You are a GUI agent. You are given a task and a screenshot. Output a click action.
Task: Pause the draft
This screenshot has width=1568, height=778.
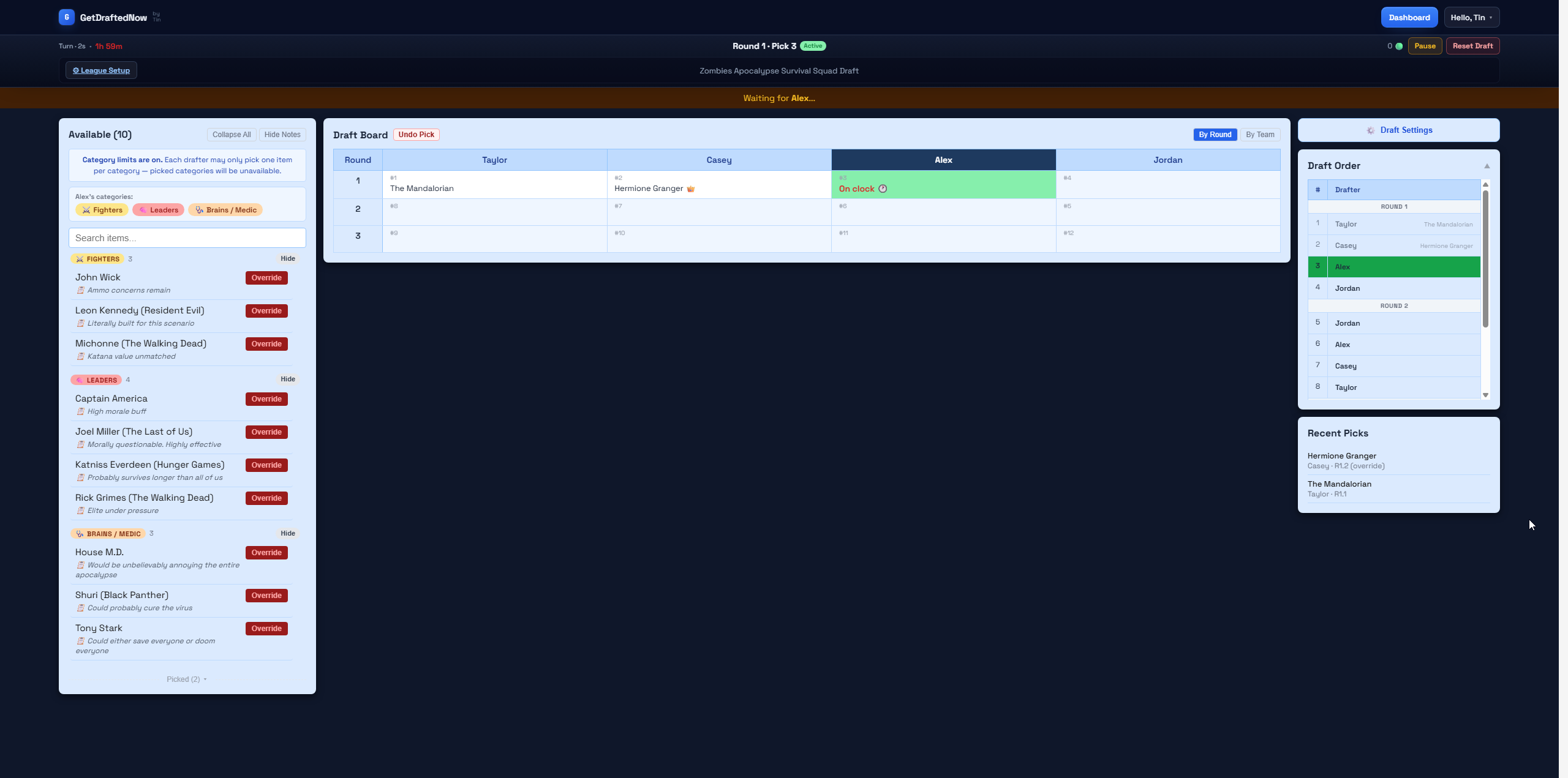1425,46
